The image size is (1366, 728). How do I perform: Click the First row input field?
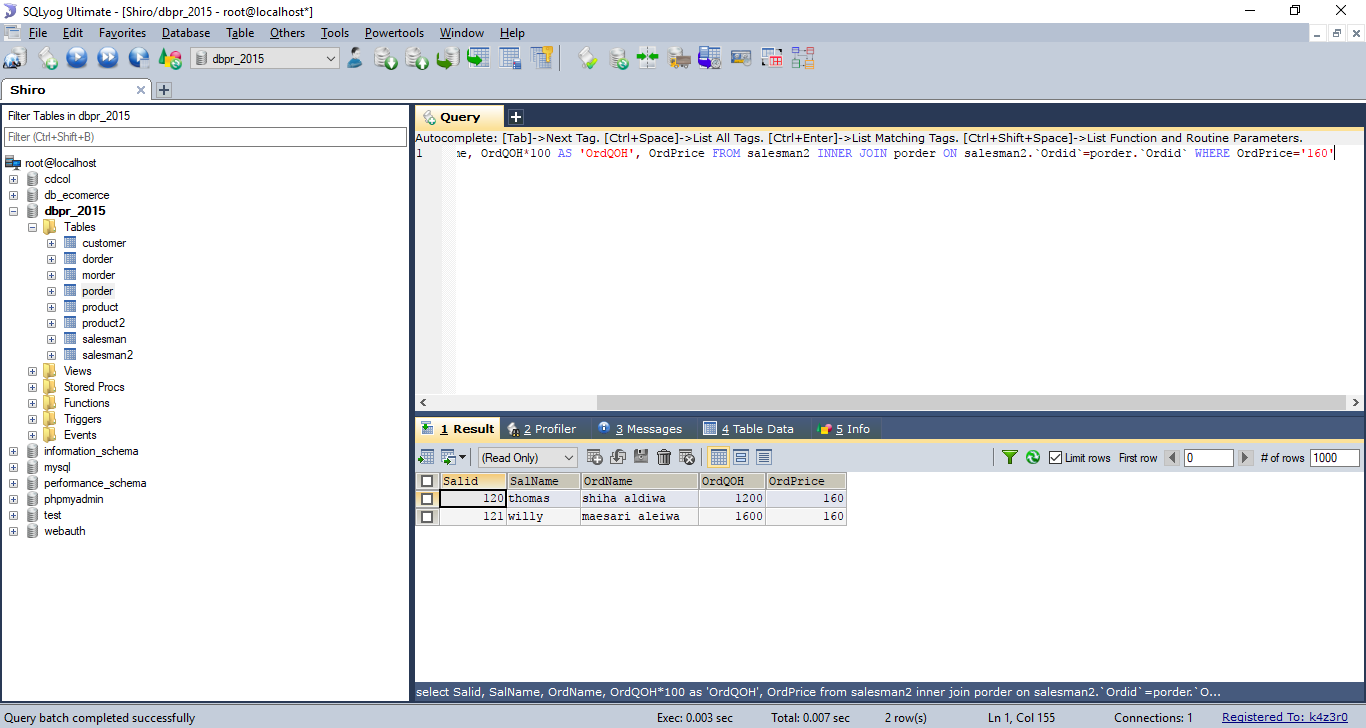pyautogui.click(x=1209, y=458)
